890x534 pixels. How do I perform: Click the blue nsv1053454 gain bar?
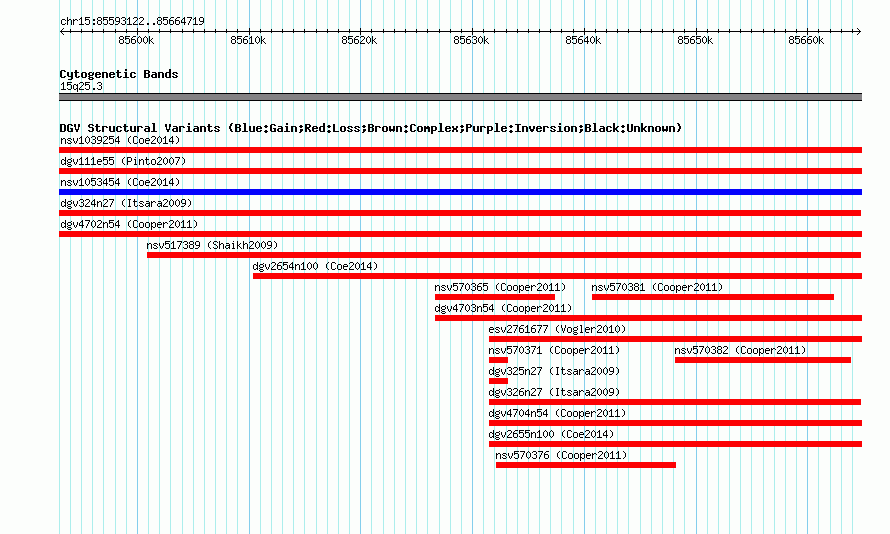(x=460, y=192)
